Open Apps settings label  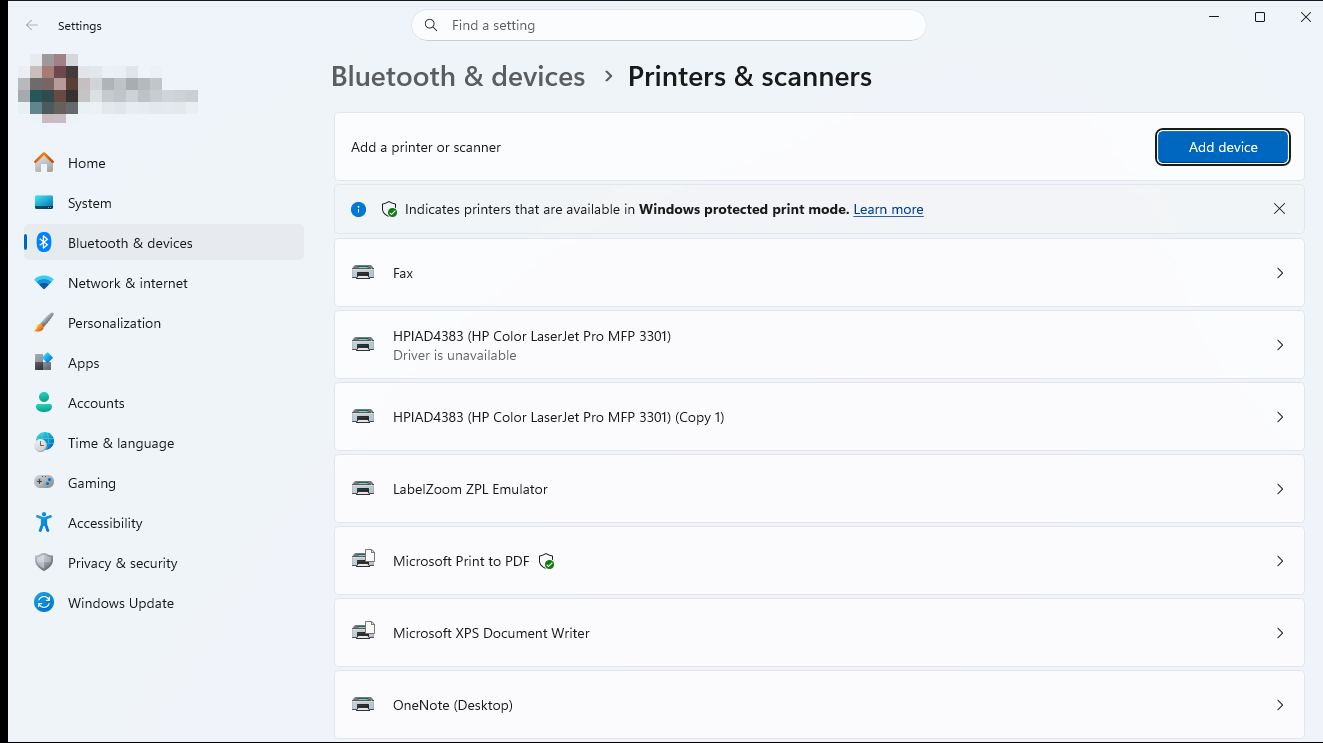pos(84,363)
